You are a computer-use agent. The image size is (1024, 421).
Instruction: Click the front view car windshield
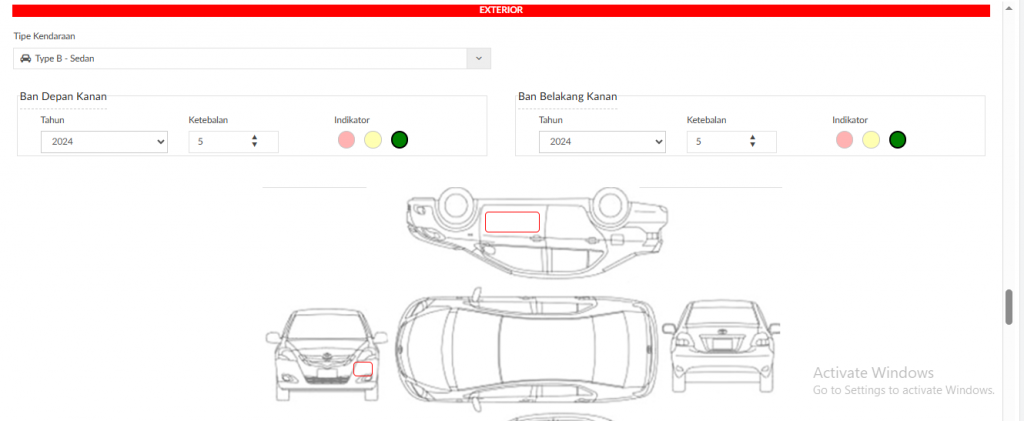pos(325,328)
